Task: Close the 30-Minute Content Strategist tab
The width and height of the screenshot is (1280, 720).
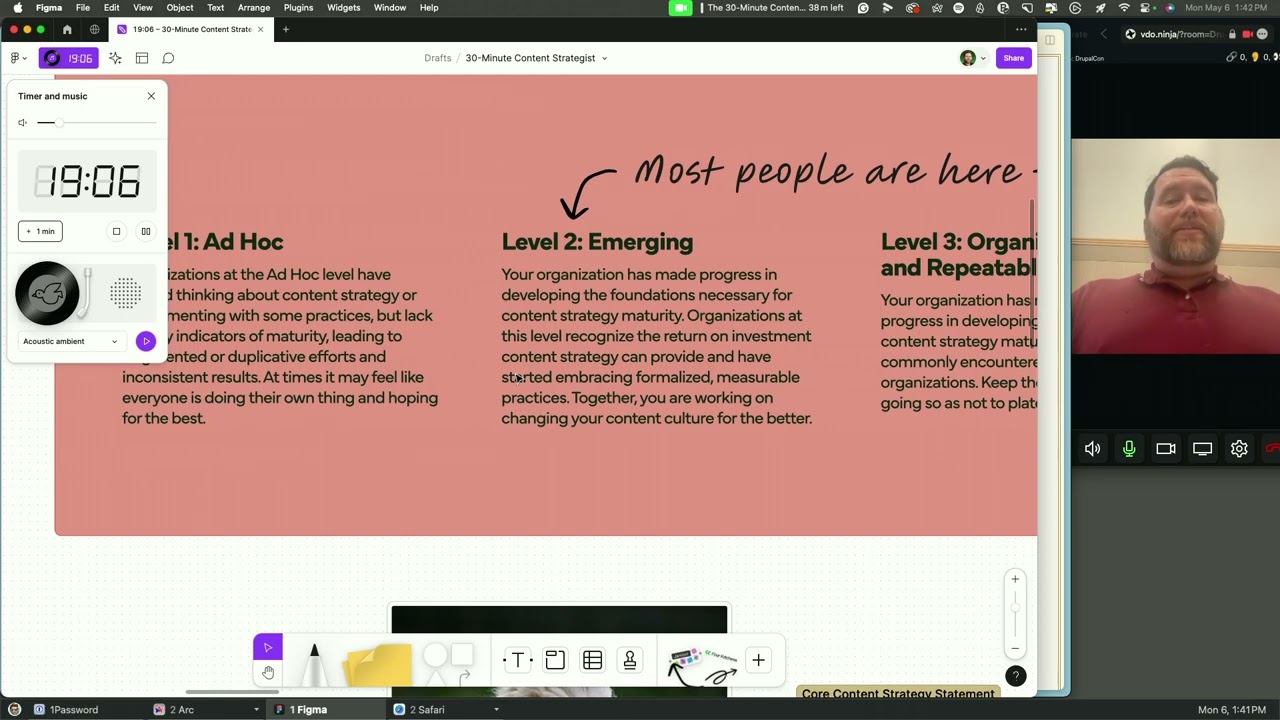Action: click(x=260, y=29)
